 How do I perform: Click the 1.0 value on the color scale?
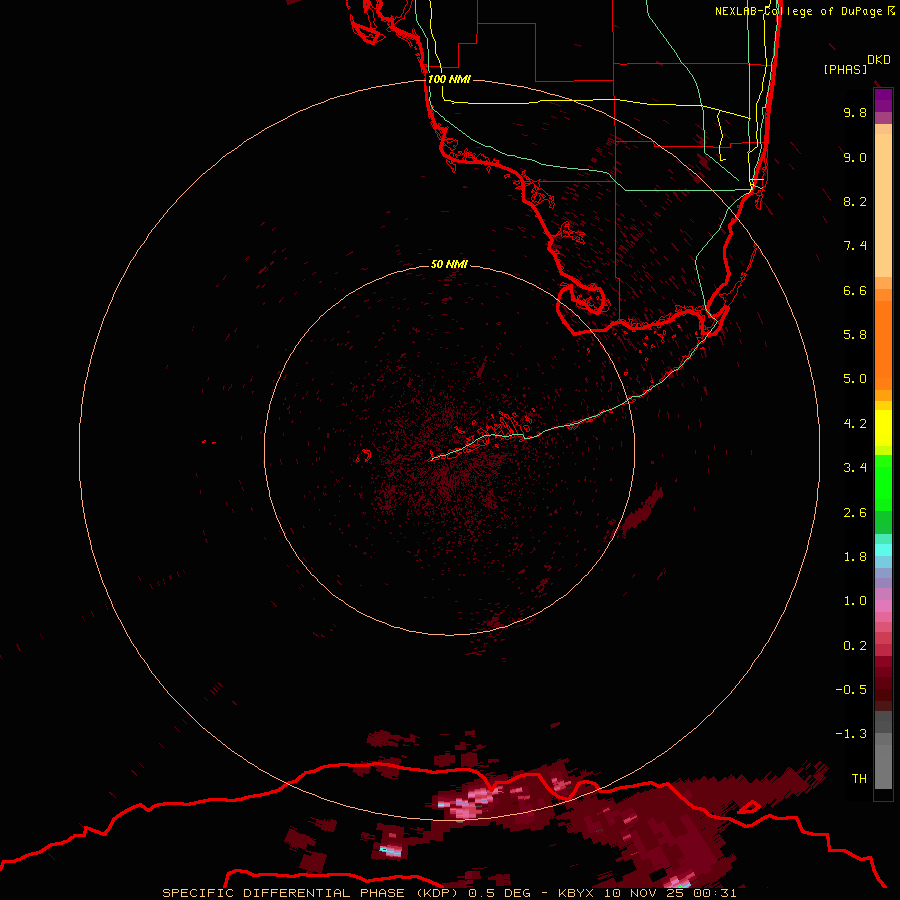(x=855, y=601)
